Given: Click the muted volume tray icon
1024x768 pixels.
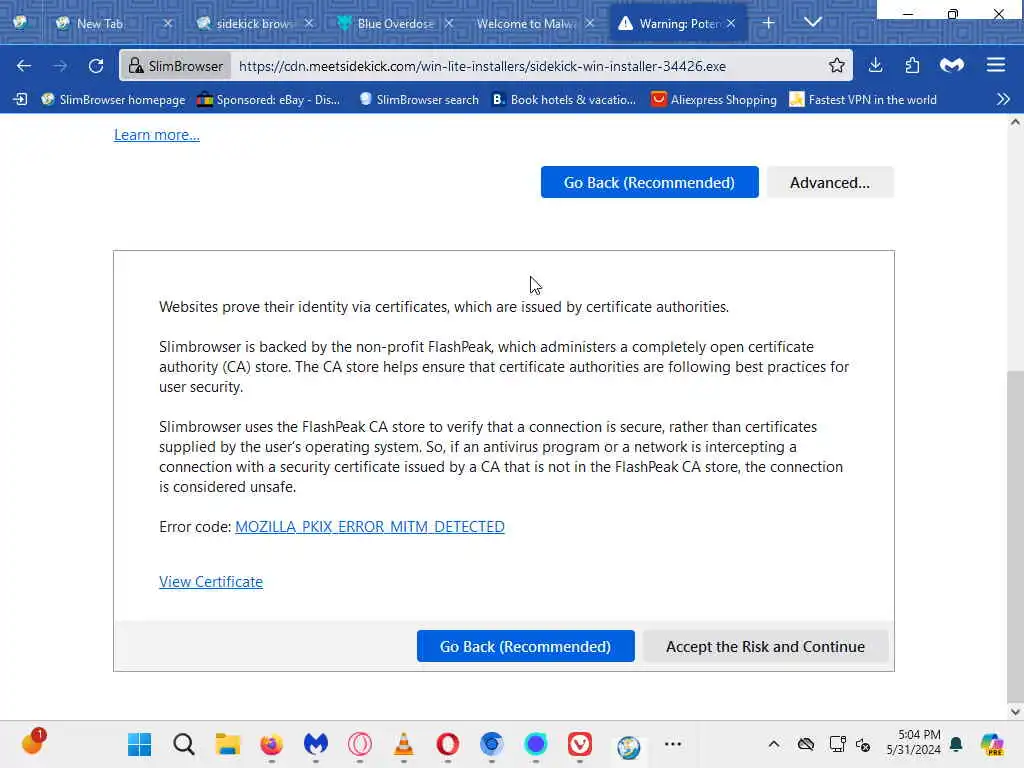Looking at the screenshot, I should coord(863,744).
